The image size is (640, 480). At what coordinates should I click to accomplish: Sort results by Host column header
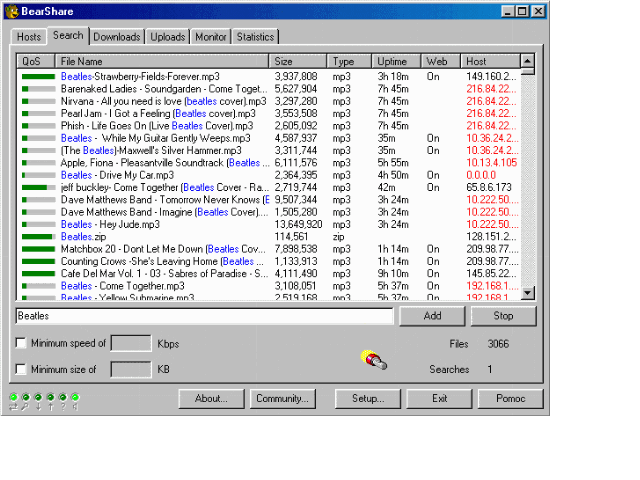click(x=491, y=61)
